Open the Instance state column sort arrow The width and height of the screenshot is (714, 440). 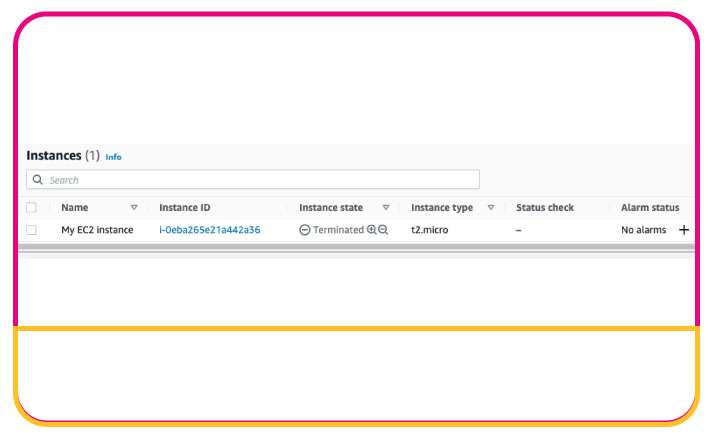(x=386, y=208)
